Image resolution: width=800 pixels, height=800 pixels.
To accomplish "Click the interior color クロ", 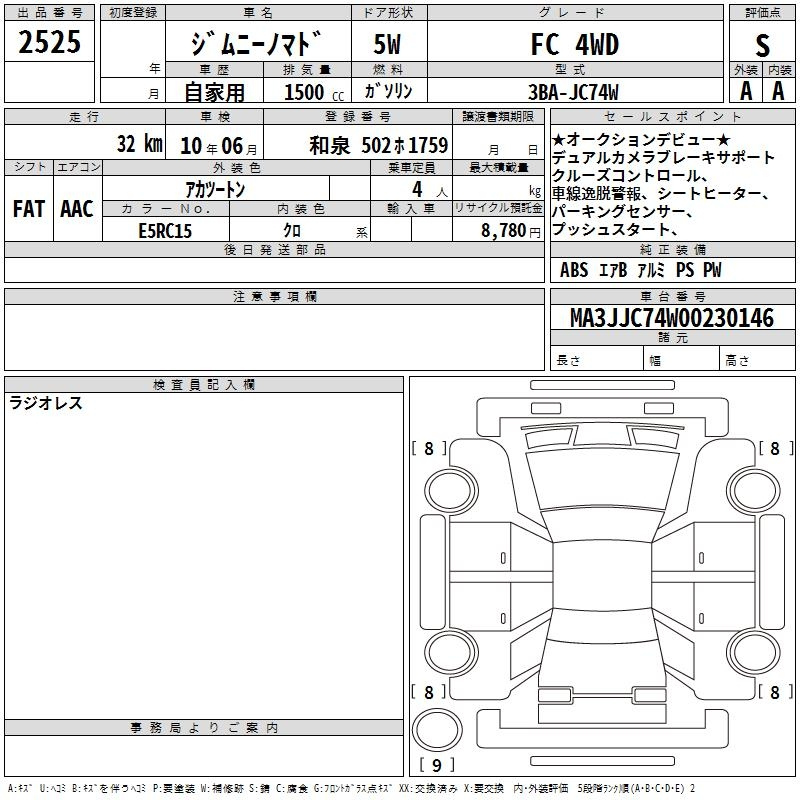I will [x=292, y=231].
